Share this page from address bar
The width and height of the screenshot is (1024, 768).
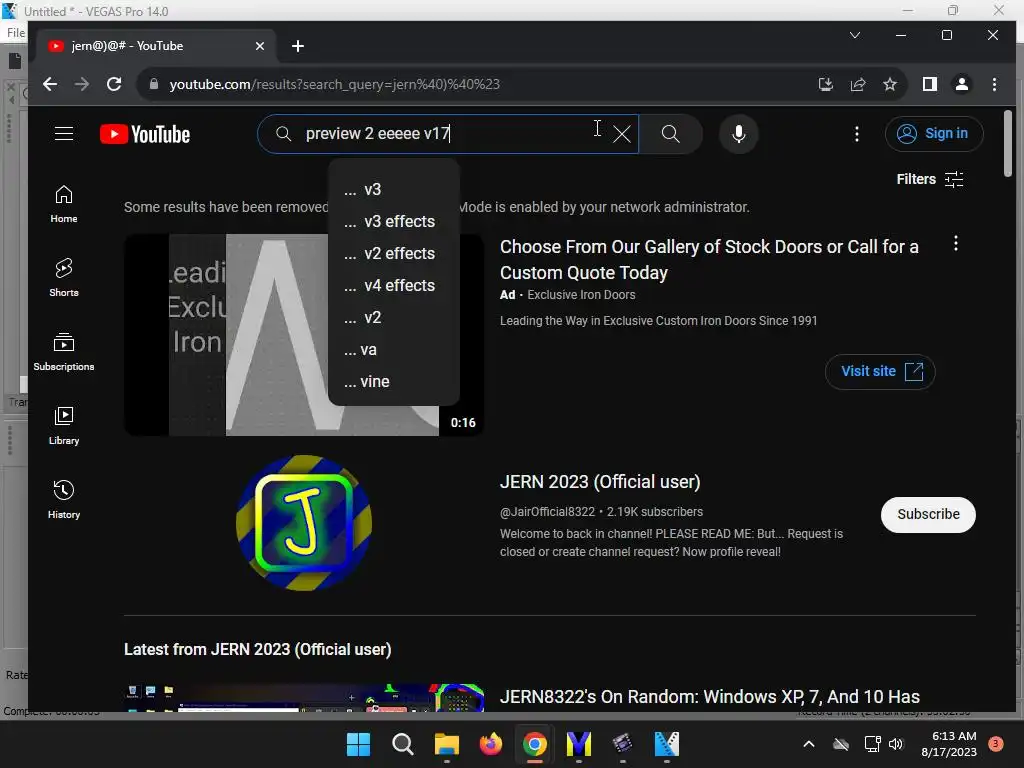click(x=857, y=84)
